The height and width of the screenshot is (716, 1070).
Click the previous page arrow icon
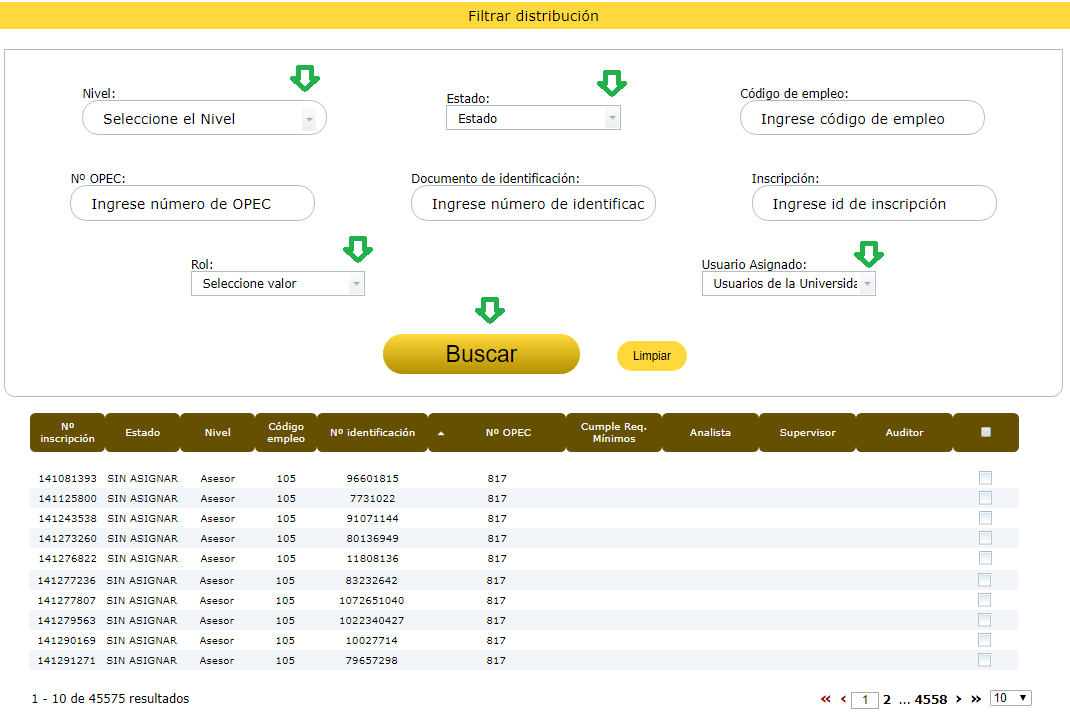844,699
